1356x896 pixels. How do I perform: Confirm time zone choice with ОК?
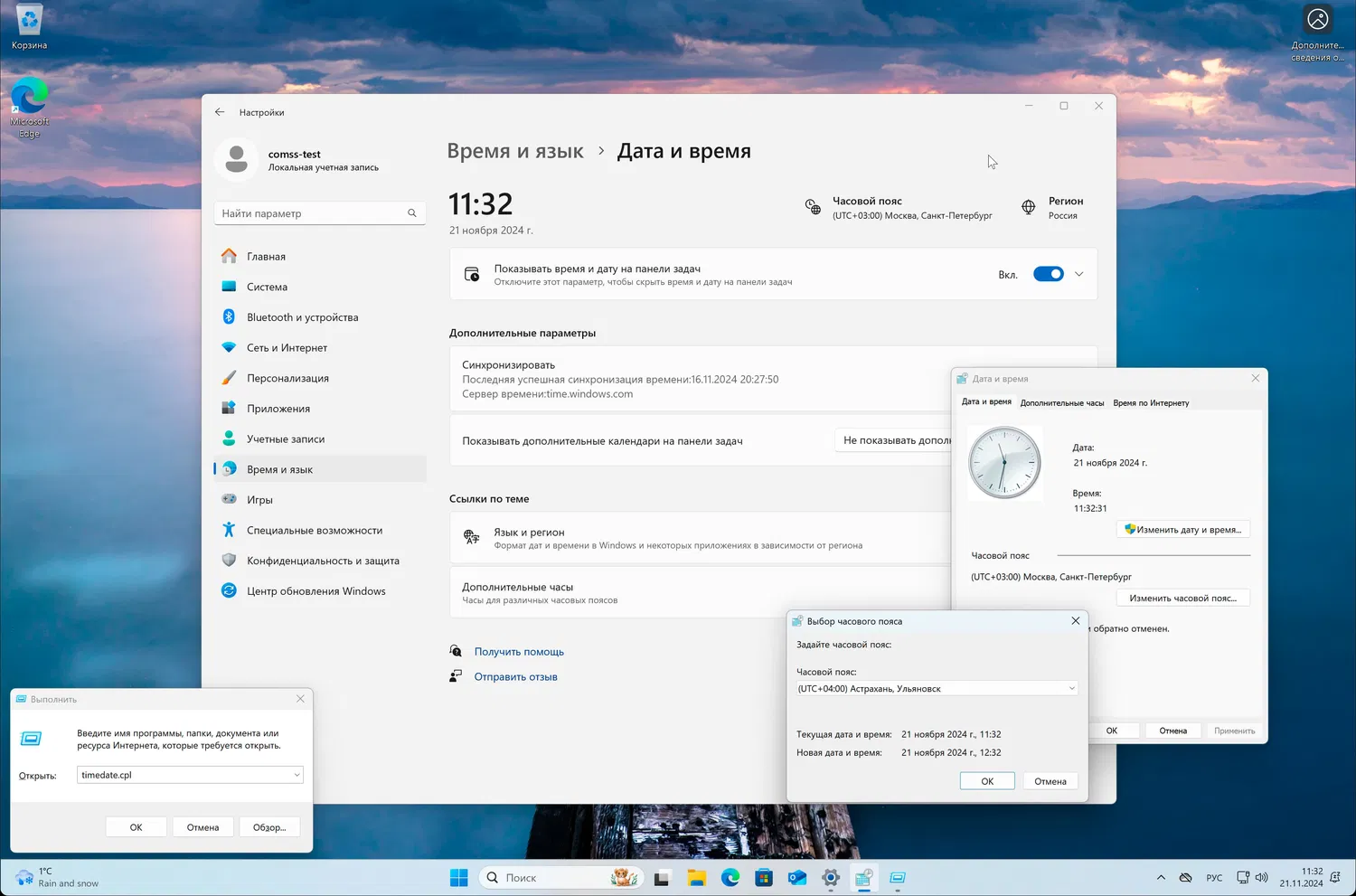[x=987, y=781]
